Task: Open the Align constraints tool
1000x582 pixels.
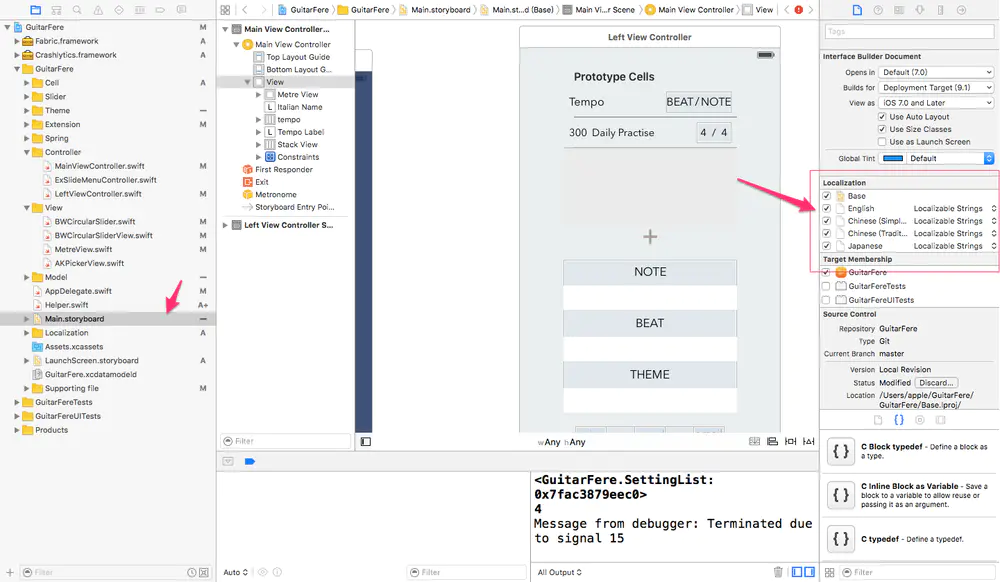Action: [772, 441]
